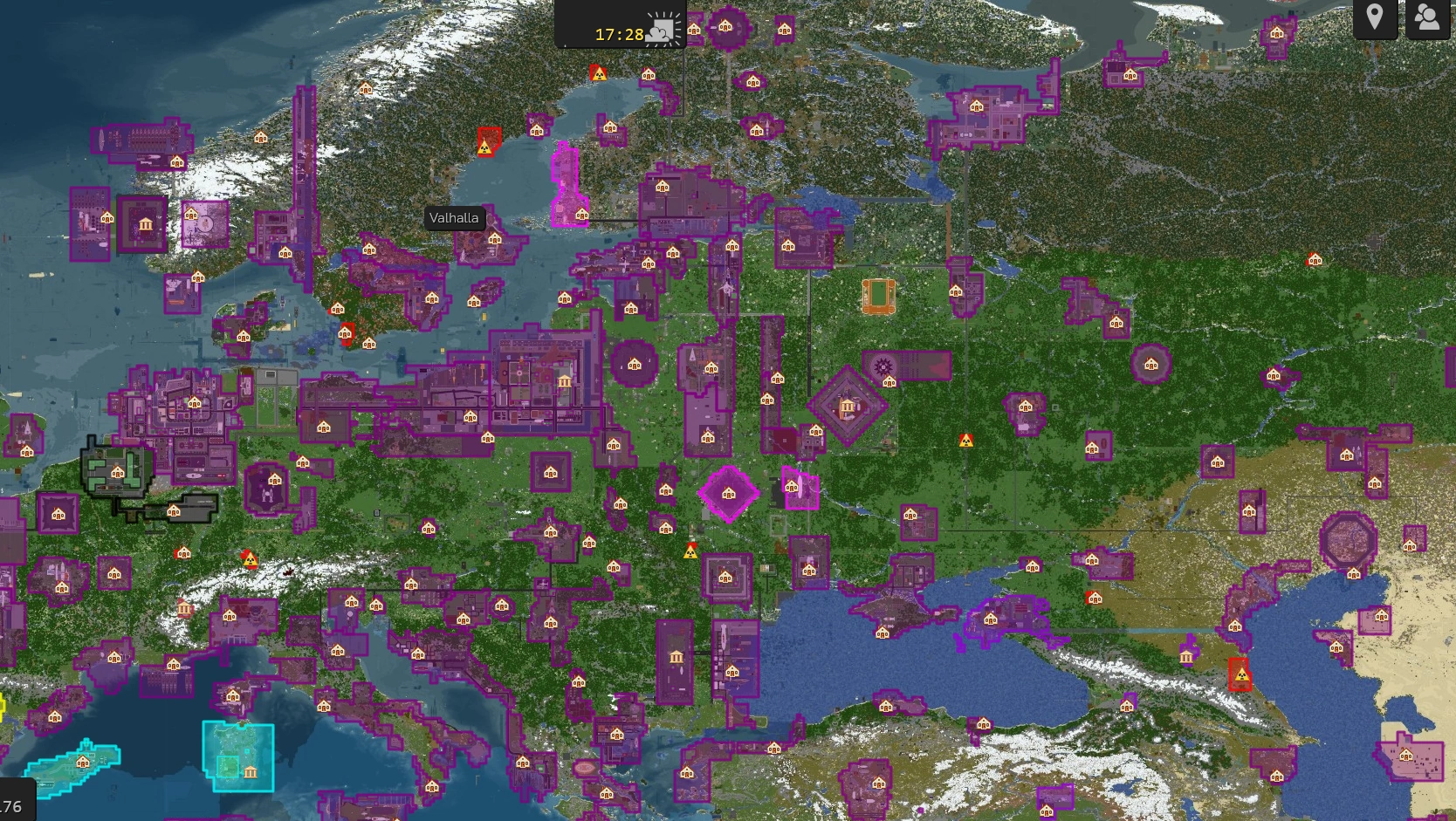
Task: Select the house icon in the round town beside the clock
Action: click(725, 26)
